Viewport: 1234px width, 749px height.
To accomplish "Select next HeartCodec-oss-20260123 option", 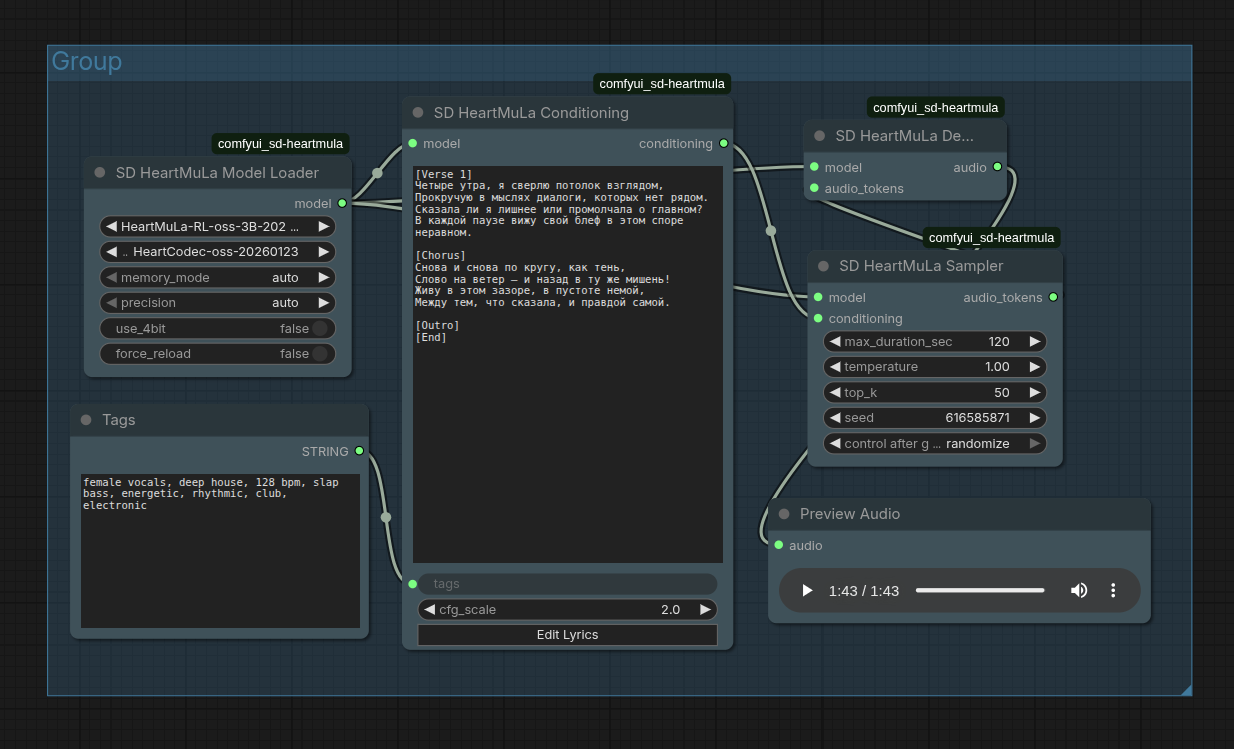I will tap(324, 252).
